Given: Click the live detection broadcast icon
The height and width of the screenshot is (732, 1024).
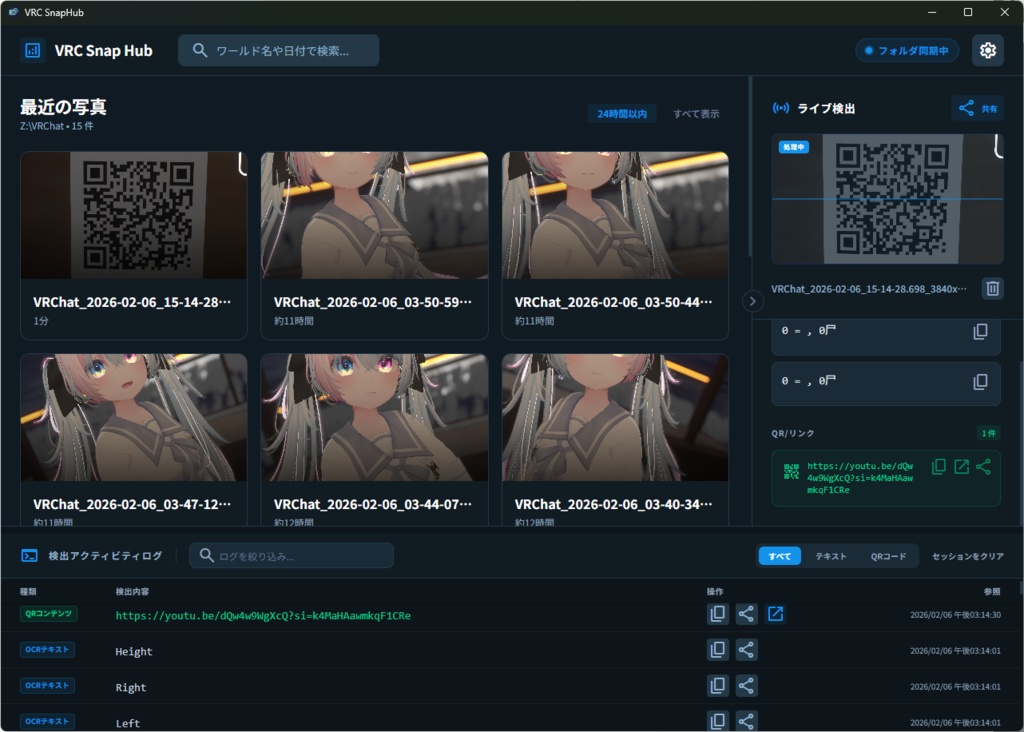Looking at the screenshot, I should pos(780,108).
